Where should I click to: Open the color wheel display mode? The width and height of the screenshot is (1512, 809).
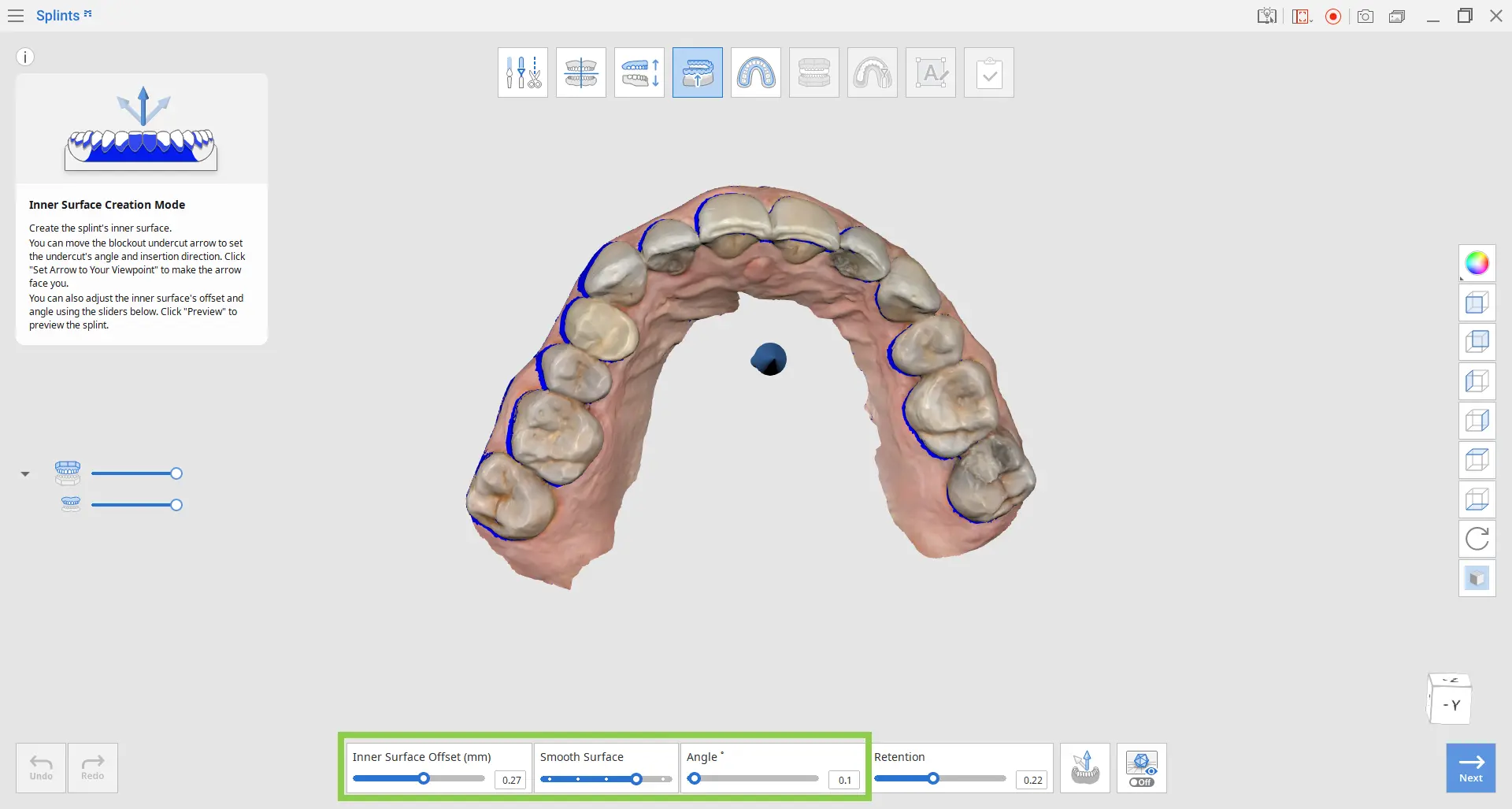click(x=1477, y=263)
